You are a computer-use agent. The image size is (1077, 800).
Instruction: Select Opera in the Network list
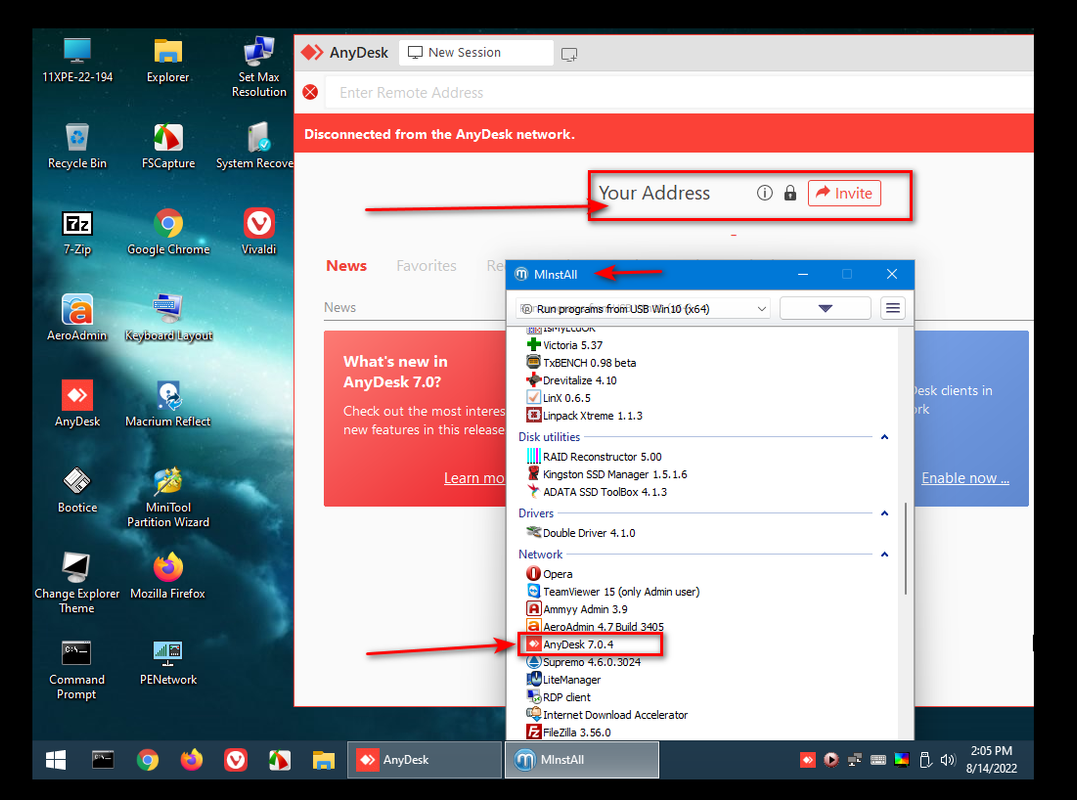tap(549, 574)
